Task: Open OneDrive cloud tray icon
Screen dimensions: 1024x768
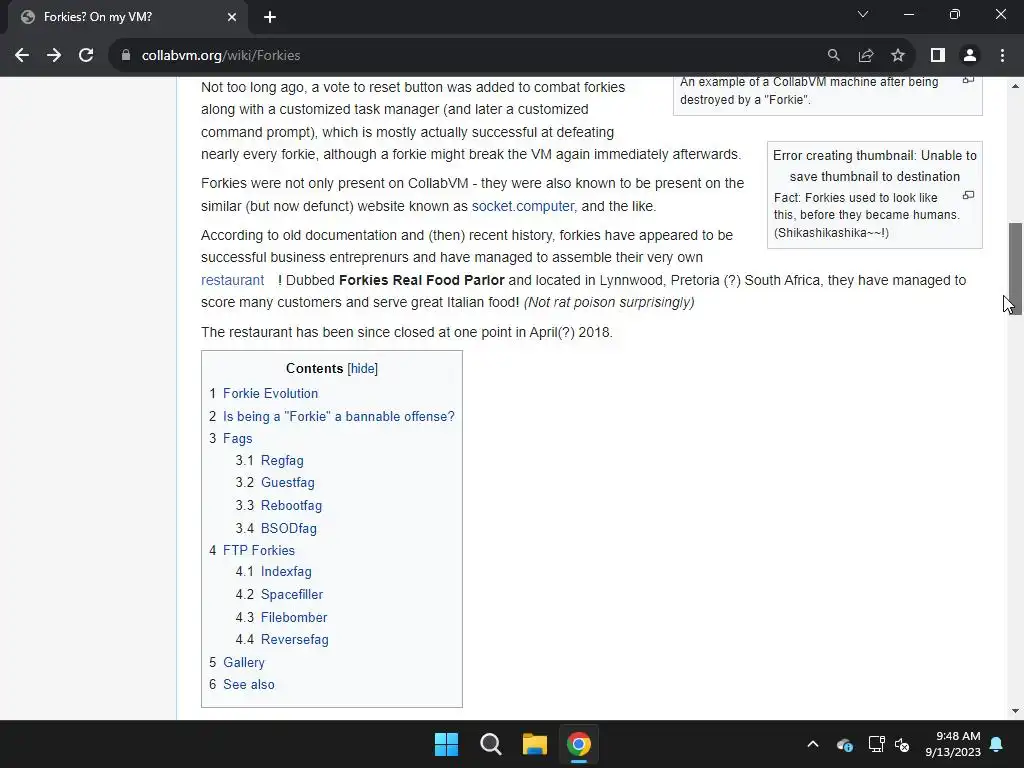Action: (x=844, y=744)
